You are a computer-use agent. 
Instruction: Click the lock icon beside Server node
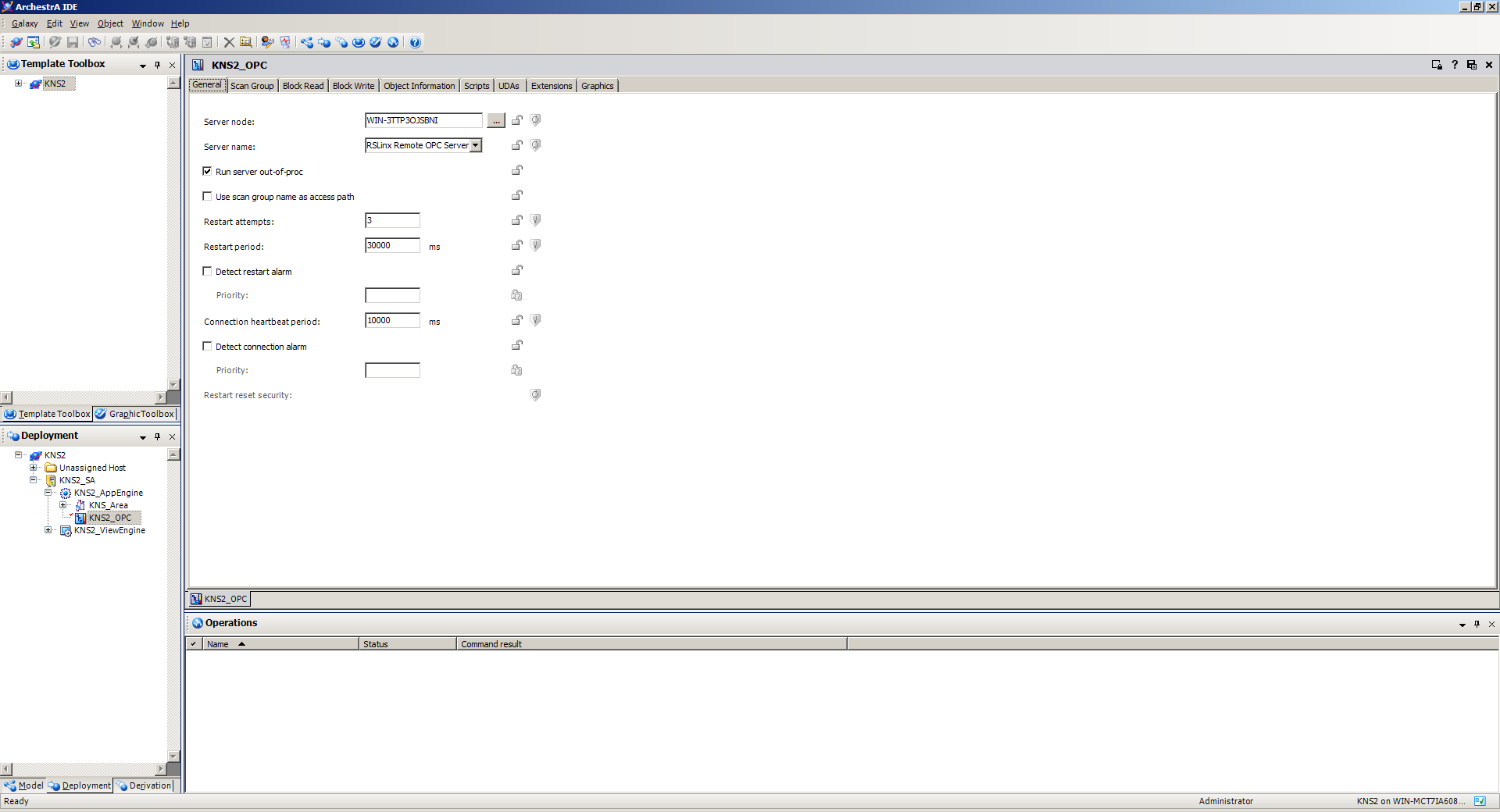[516, 120]
